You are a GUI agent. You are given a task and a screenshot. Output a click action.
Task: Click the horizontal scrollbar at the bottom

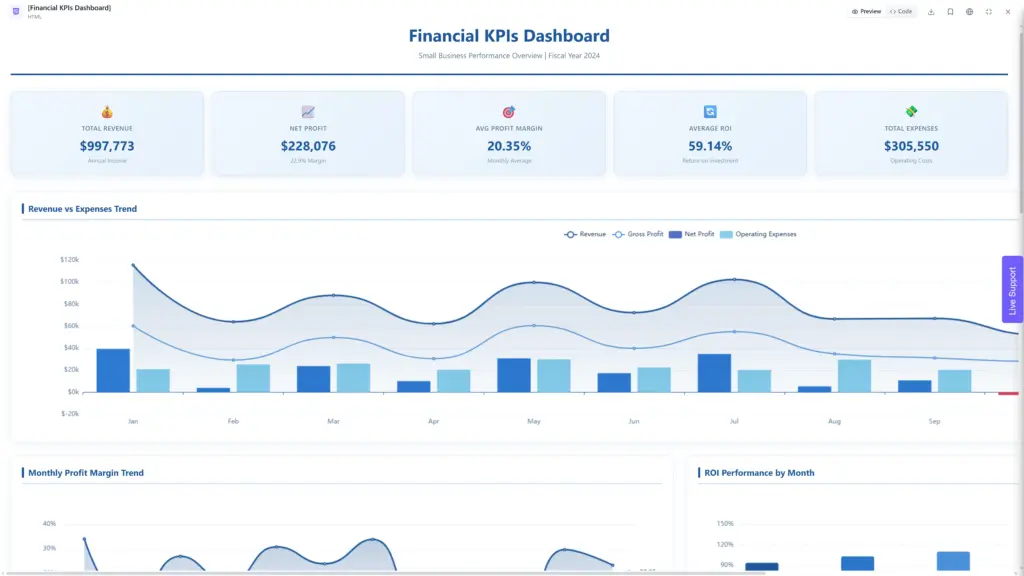(x=383, y=573)
